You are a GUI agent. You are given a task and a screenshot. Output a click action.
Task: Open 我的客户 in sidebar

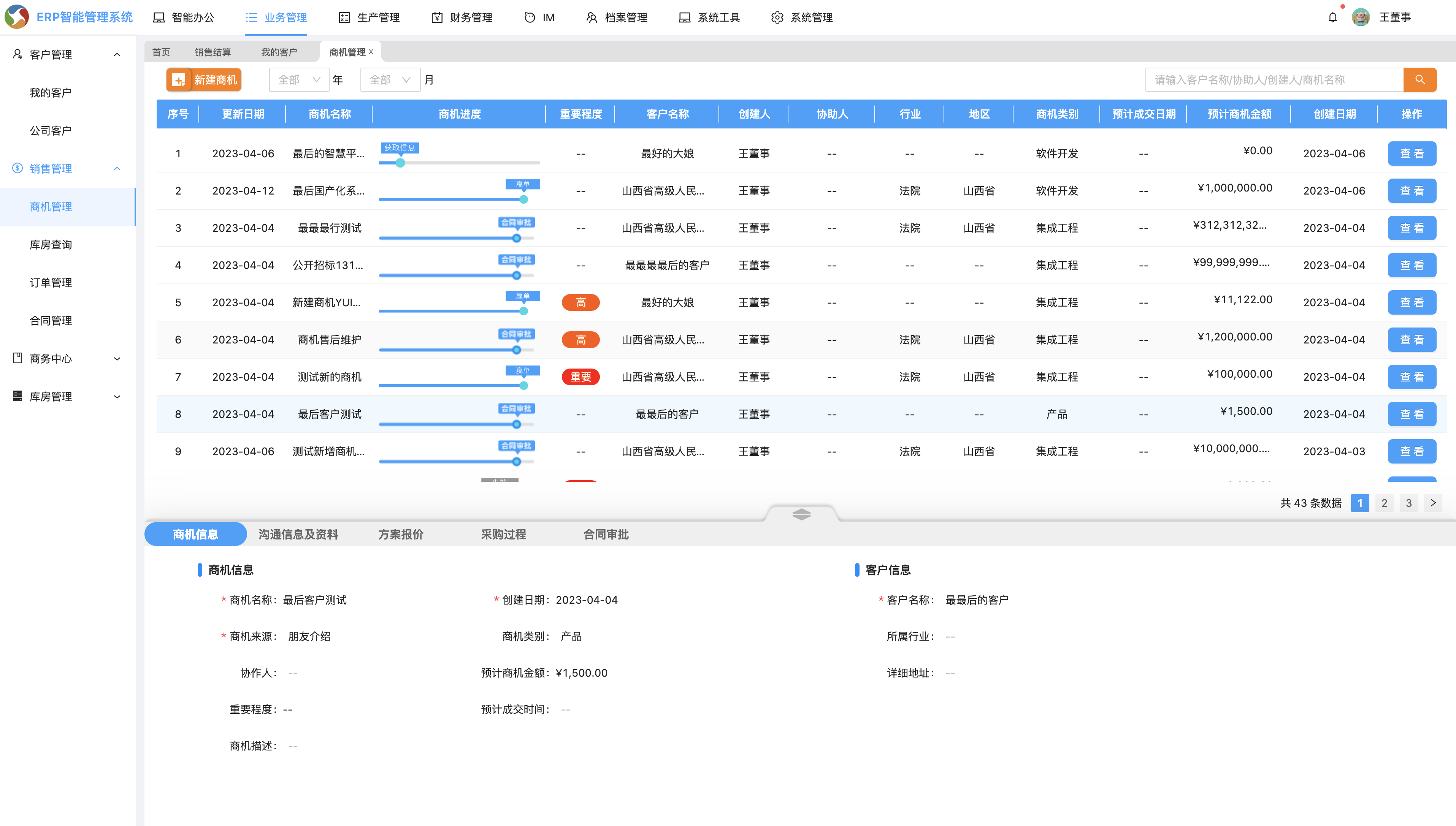[51, 92]
